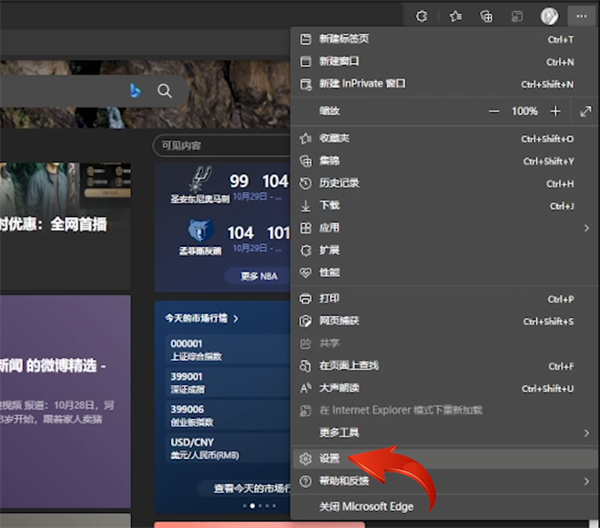
Task: Open the 全网首播 news card thumbnail
Action: click(x=65, y=187)
